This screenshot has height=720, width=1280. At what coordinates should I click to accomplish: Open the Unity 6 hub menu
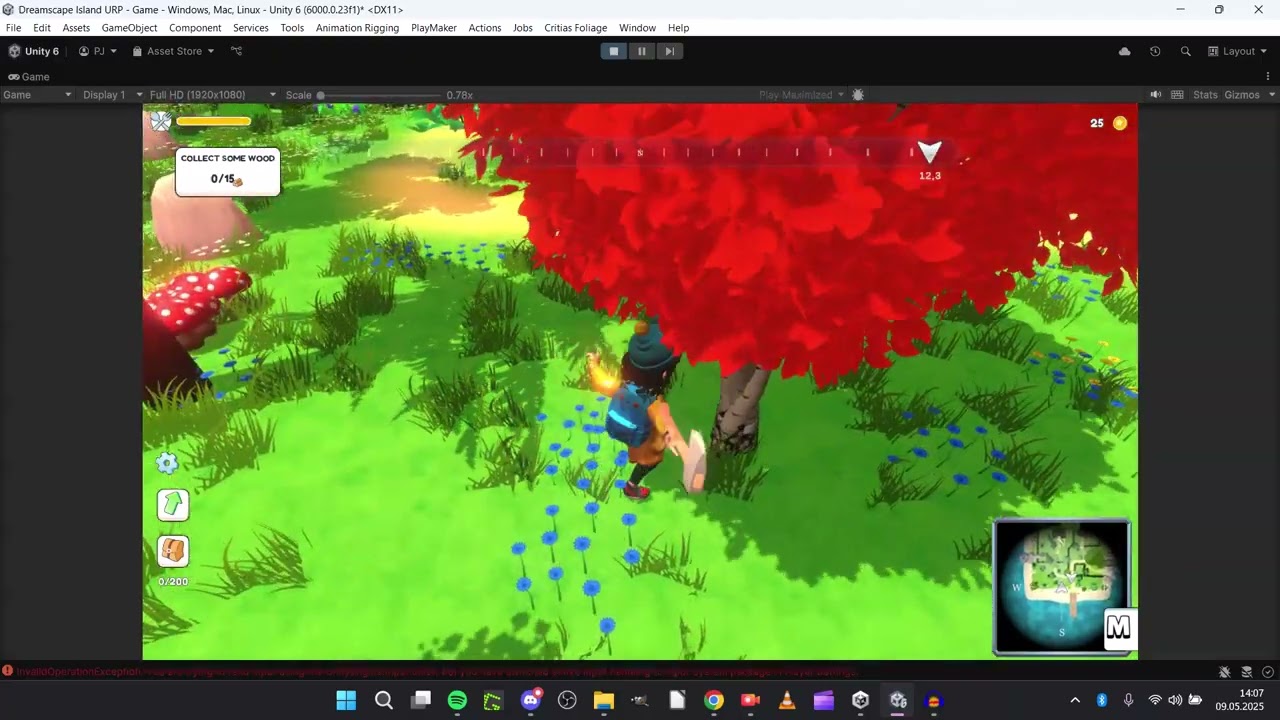point(34,51)
